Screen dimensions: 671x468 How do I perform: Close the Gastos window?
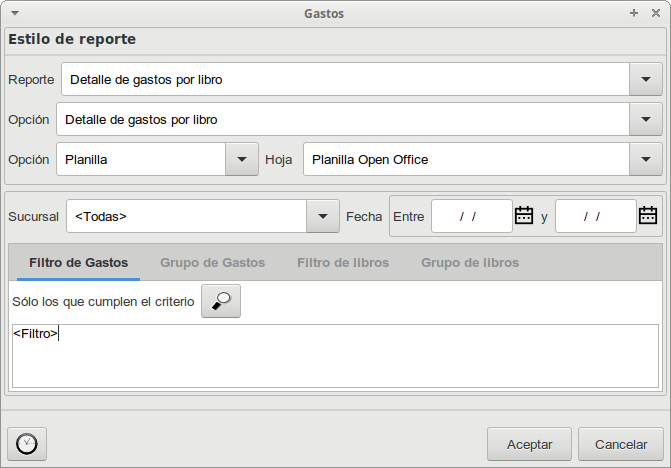pyautogui.click(x=656, y=13)
